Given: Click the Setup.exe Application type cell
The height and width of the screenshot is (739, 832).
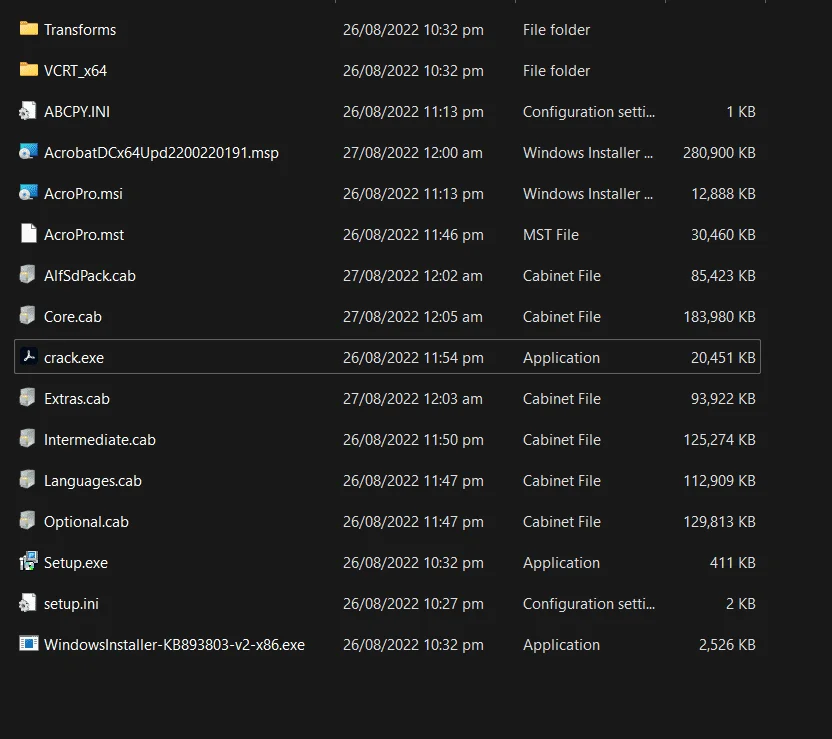Looking at the screenshot, I should [561, 562].
